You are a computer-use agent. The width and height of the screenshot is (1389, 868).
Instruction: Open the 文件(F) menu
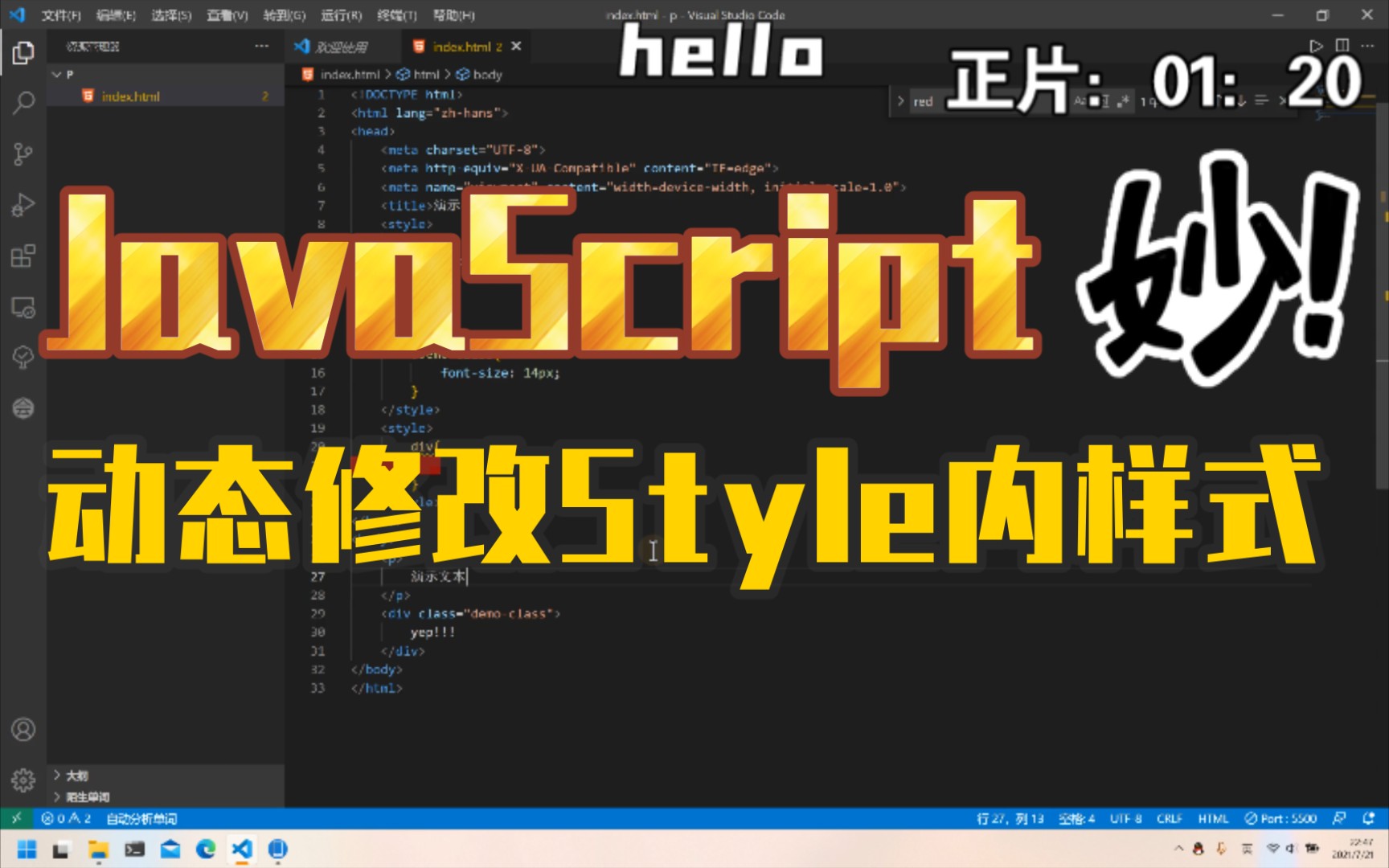[61, 15]
